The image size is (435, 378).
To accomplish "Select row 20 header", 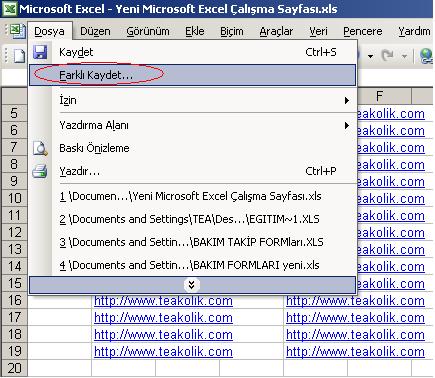I will click(14, 368).
